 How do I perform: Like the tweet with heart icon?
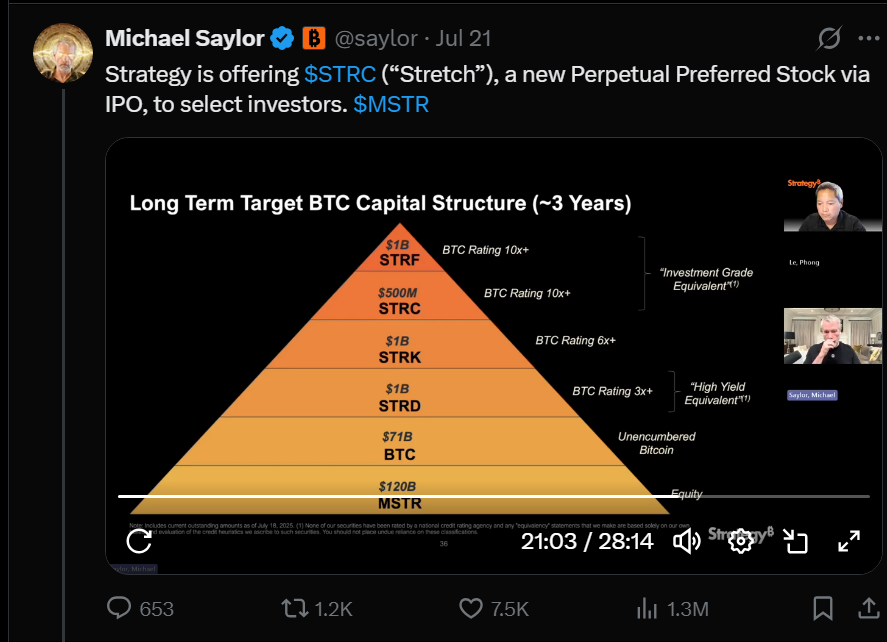pos(471,609)
